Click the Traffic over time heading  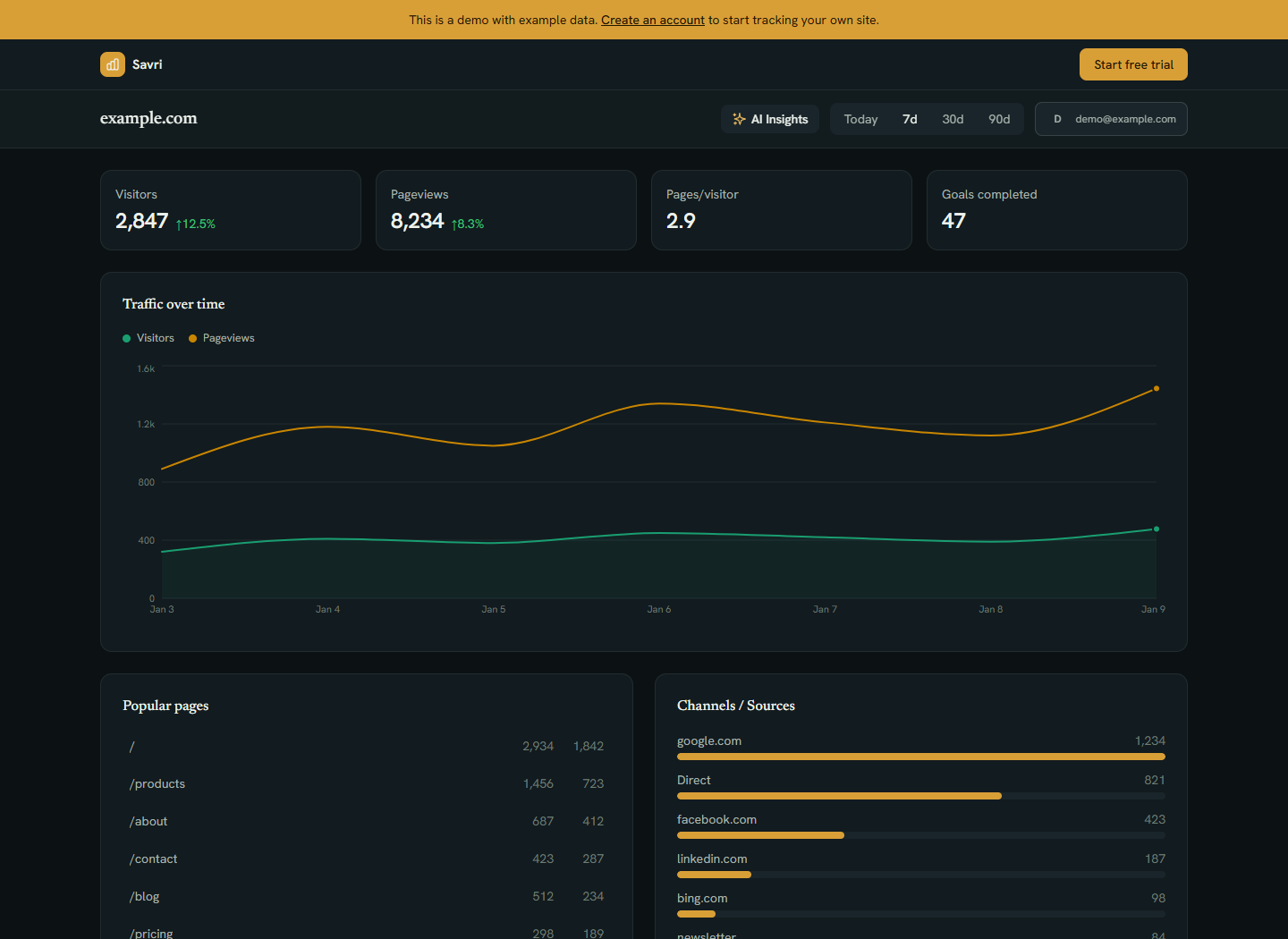tap(174, 304)
